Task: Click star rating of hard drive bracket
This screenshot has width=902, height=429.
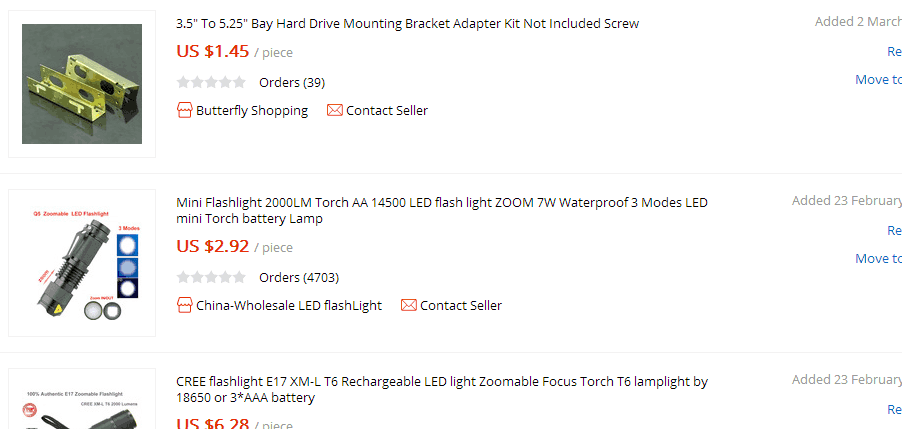Action: click(x=210, y=82)
